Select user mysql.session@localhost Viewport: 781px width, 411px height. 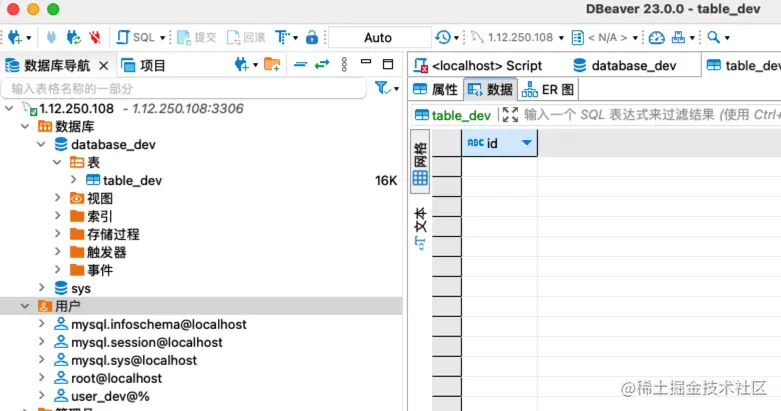[138, 342]
